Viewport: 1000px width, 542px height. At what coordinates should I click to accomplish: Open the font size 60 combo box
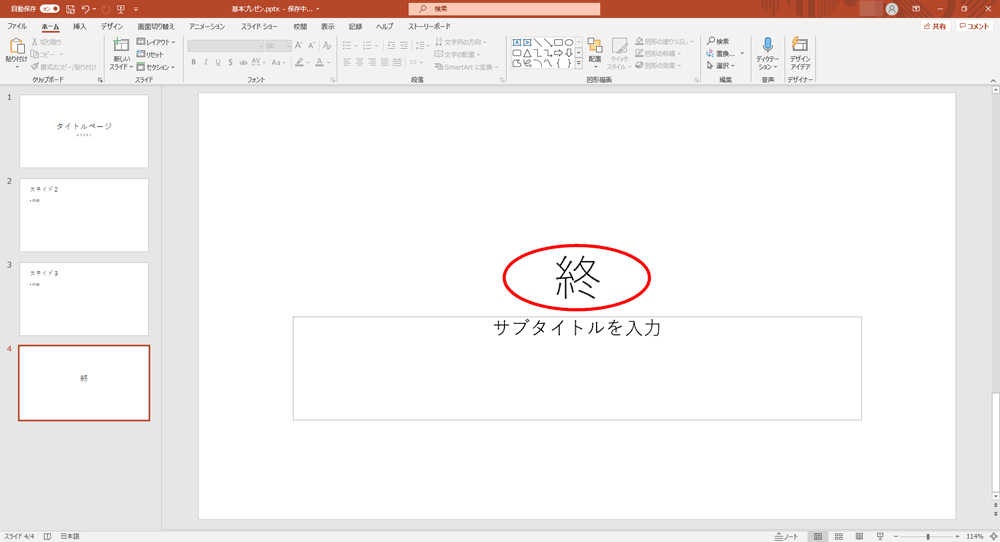[278, 46]
